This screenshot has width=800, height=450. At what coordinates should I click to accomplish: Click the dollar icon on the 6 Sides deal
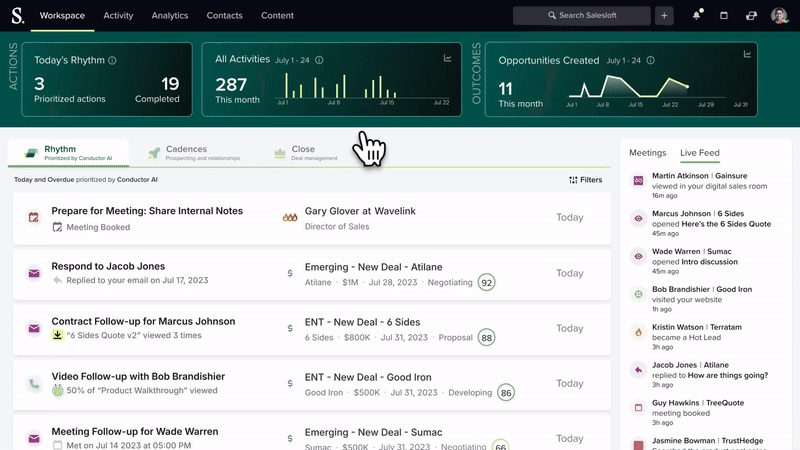tap(290, 329)
